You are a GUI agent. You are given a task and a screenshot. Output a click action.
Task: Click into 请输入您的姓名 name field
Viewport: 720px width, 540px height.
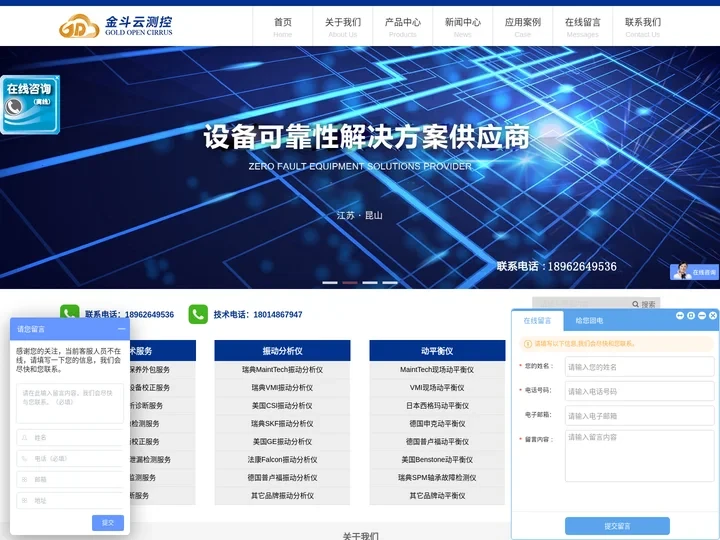point(640,367)
